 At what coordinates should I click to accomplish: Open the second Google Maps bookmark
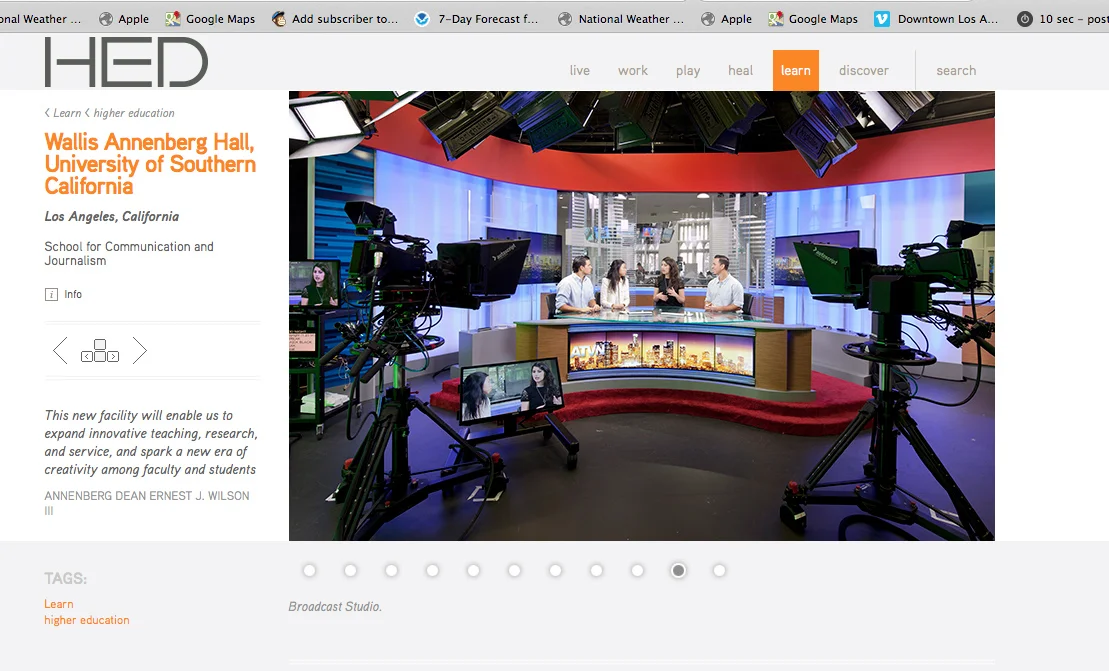coord(813,19)
